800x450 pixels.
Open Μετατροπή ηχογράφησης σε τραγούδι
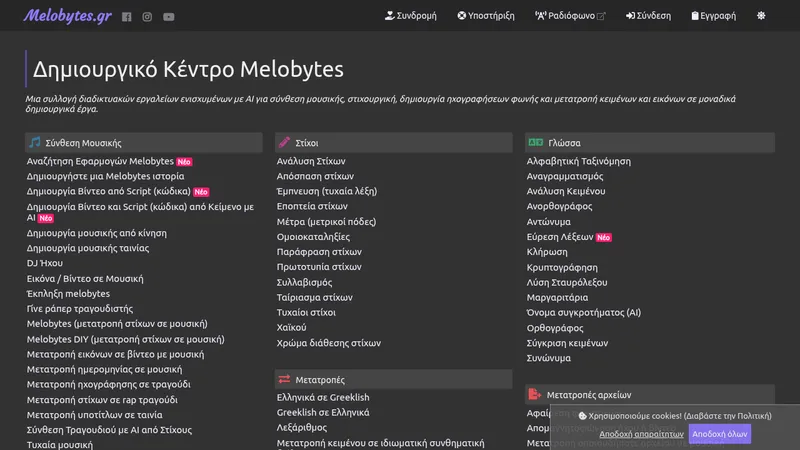[109, 384]
